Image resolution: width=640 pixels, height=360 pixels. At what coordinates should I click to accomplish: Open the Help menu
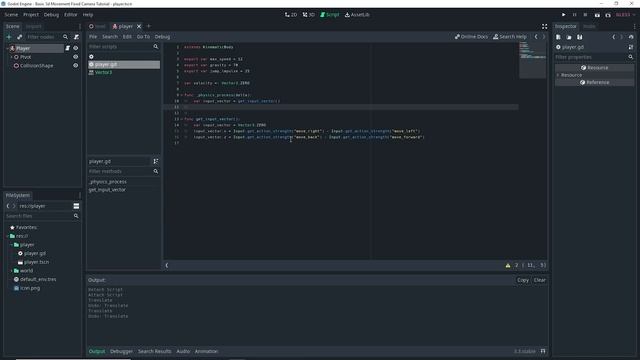[x=88, y=15]
